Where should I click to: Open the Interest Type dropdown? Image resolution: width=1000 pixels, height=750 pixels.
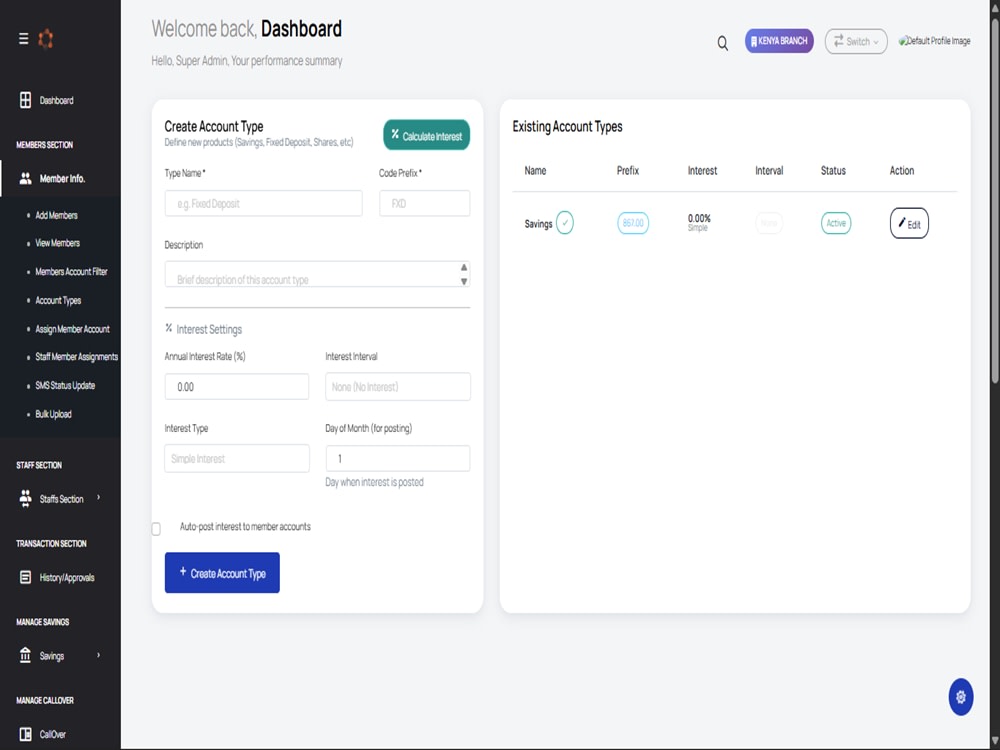[237, 459]
